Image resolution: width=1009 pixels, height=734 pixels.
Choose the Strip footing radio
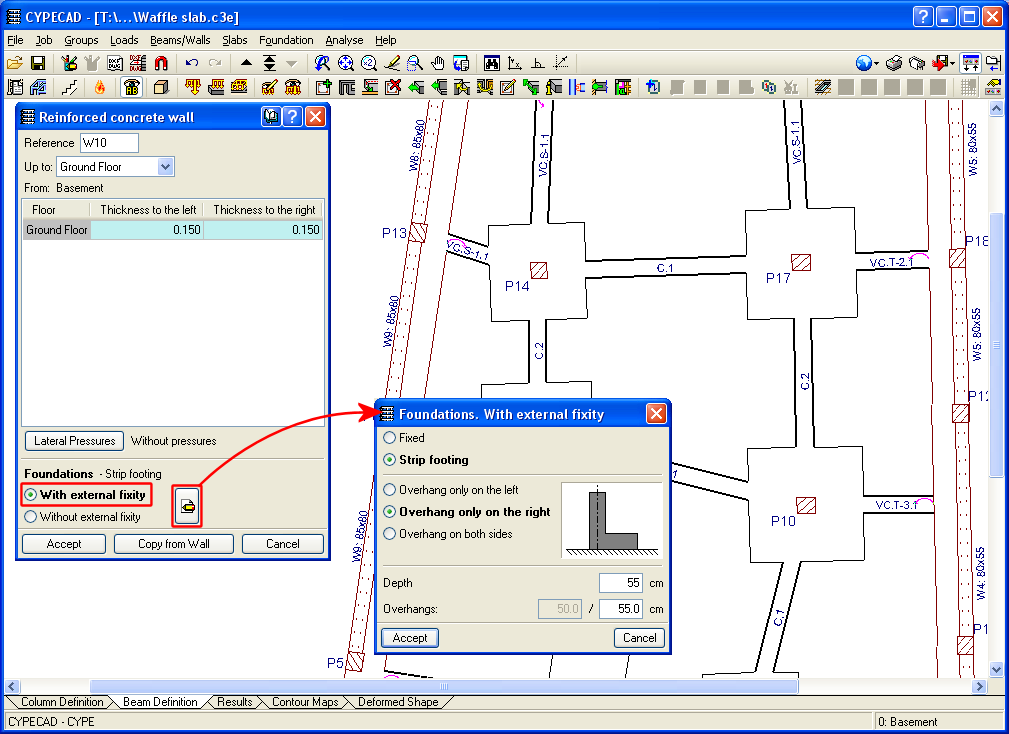(426, 460)
